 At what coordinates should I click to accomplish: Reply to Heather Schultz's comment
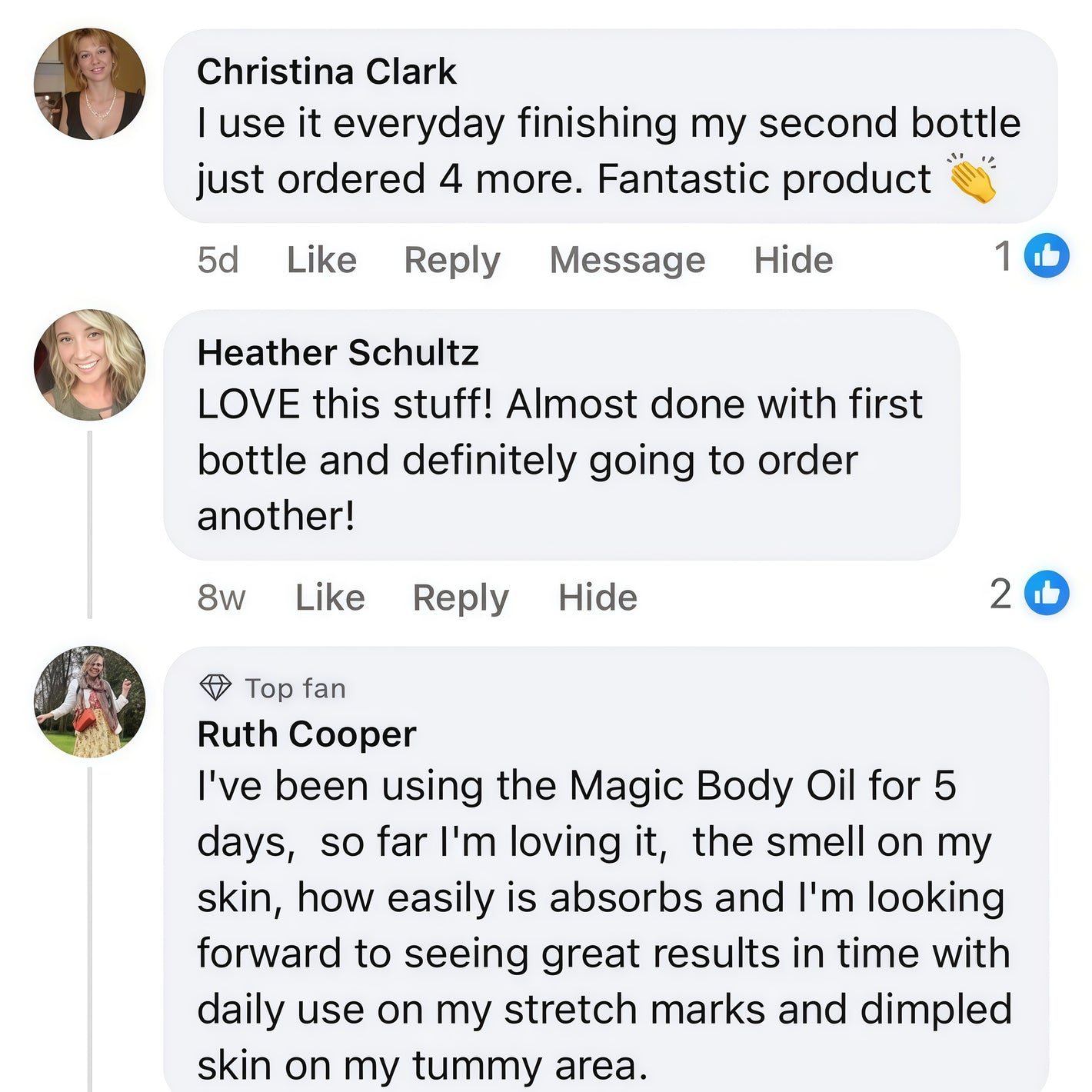point(461,598)
